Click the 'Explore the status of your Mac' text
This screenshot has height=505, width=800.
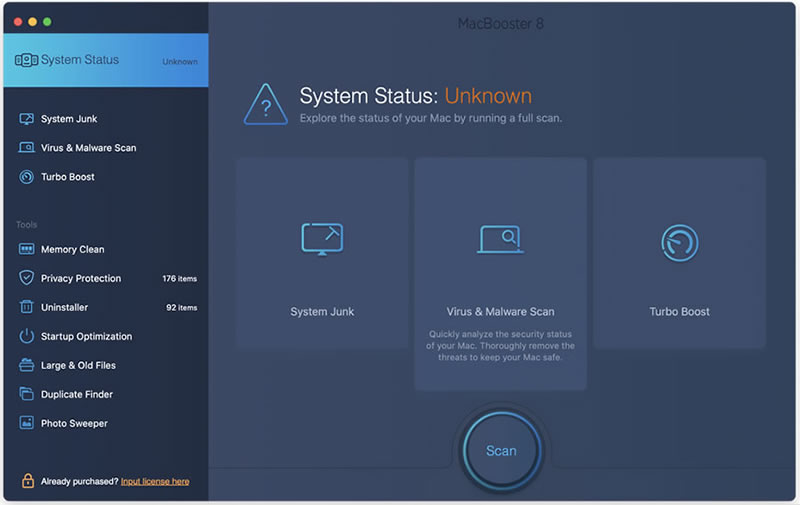coord(431,118)
